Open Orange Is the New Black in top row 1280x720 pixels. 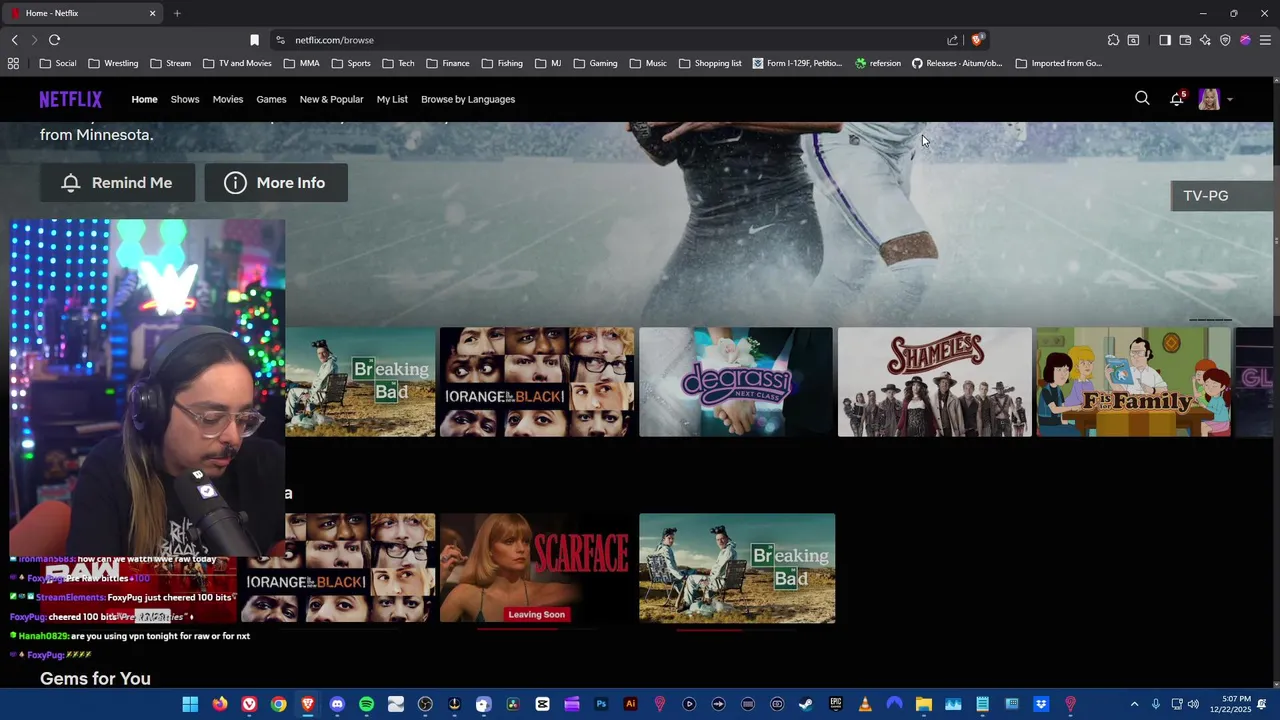[x=537, y=382]
